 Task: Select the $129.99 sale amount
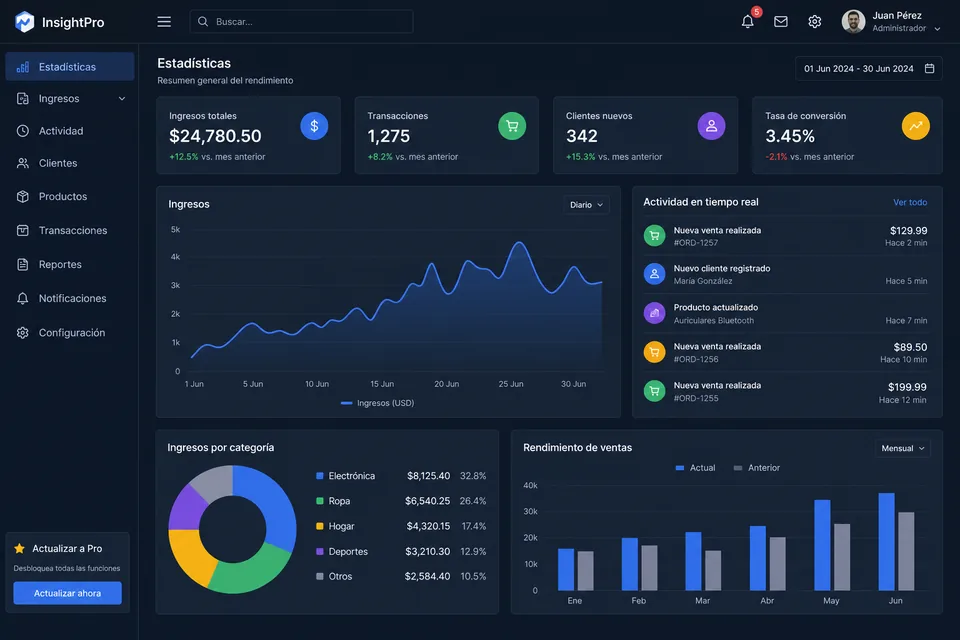tap(909, 231)
